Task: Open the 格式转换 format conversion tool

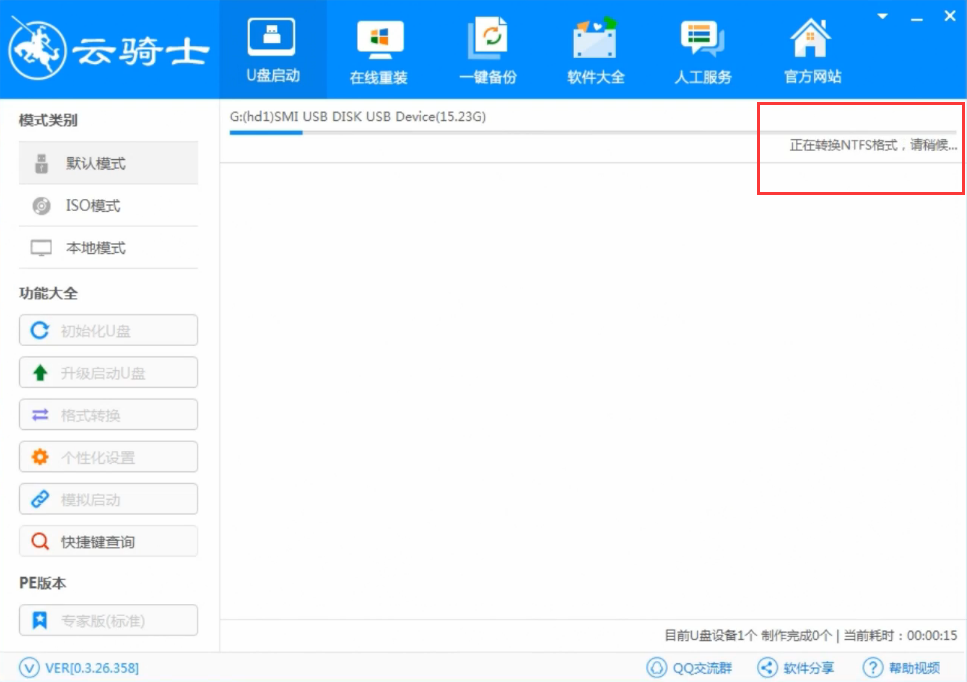Action: pos(108,414)
